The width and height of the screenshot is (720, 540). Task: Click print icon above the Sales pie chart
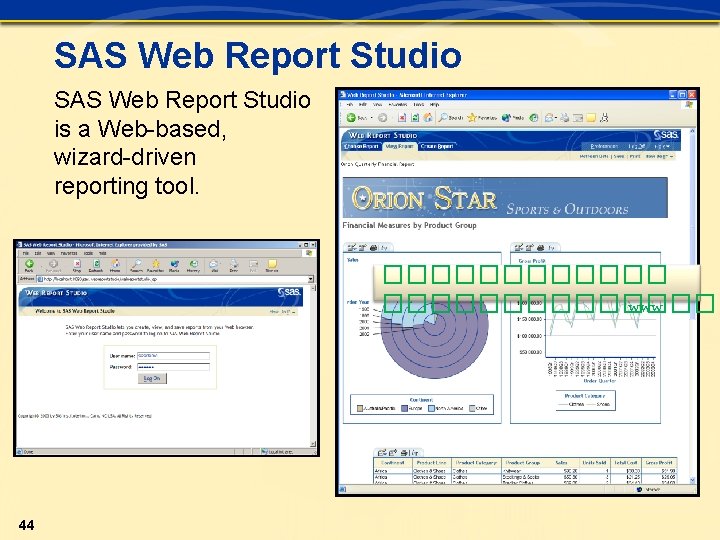point(373,248)
